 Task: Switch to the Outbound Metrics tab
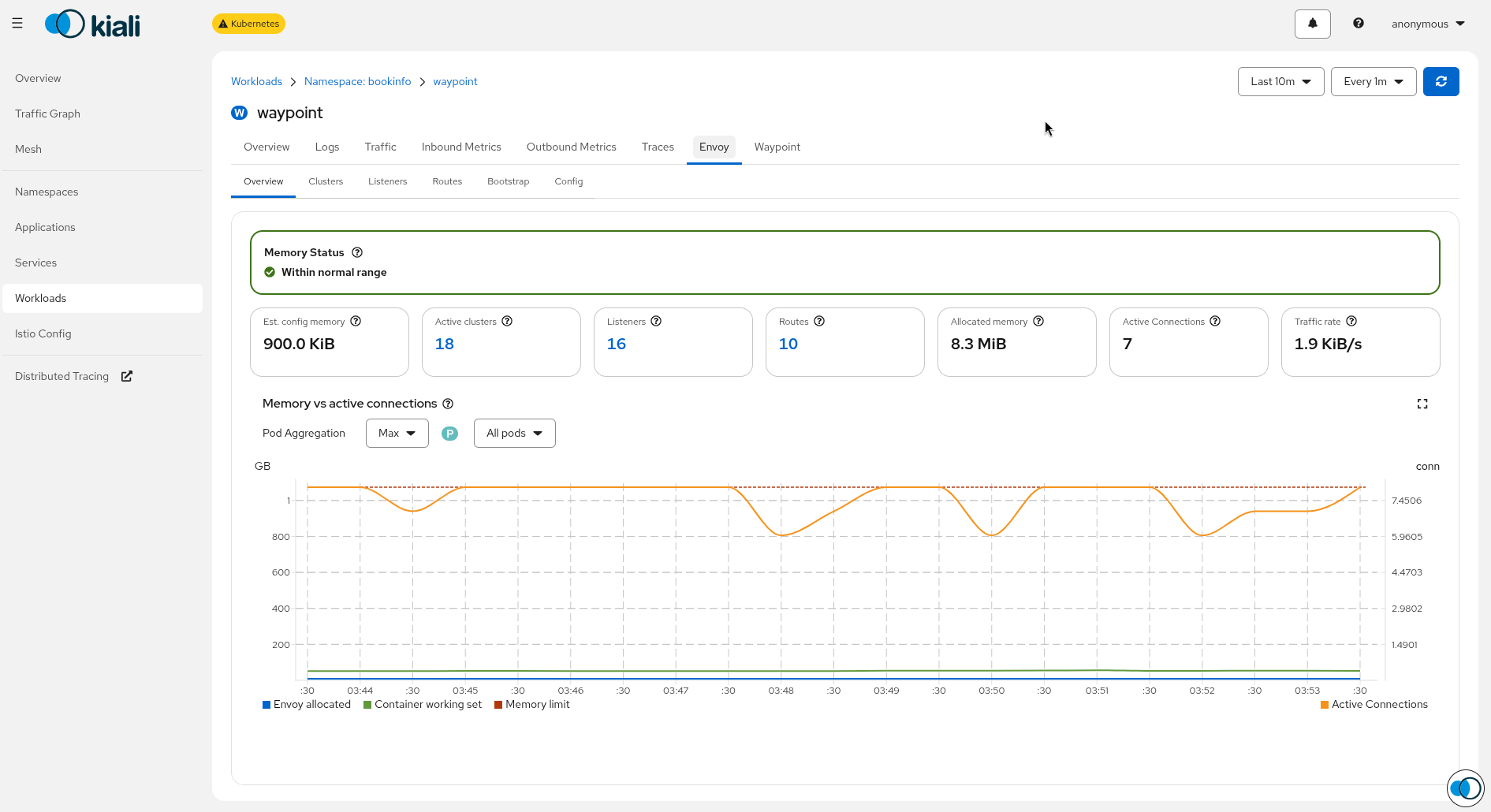[571, 147]
